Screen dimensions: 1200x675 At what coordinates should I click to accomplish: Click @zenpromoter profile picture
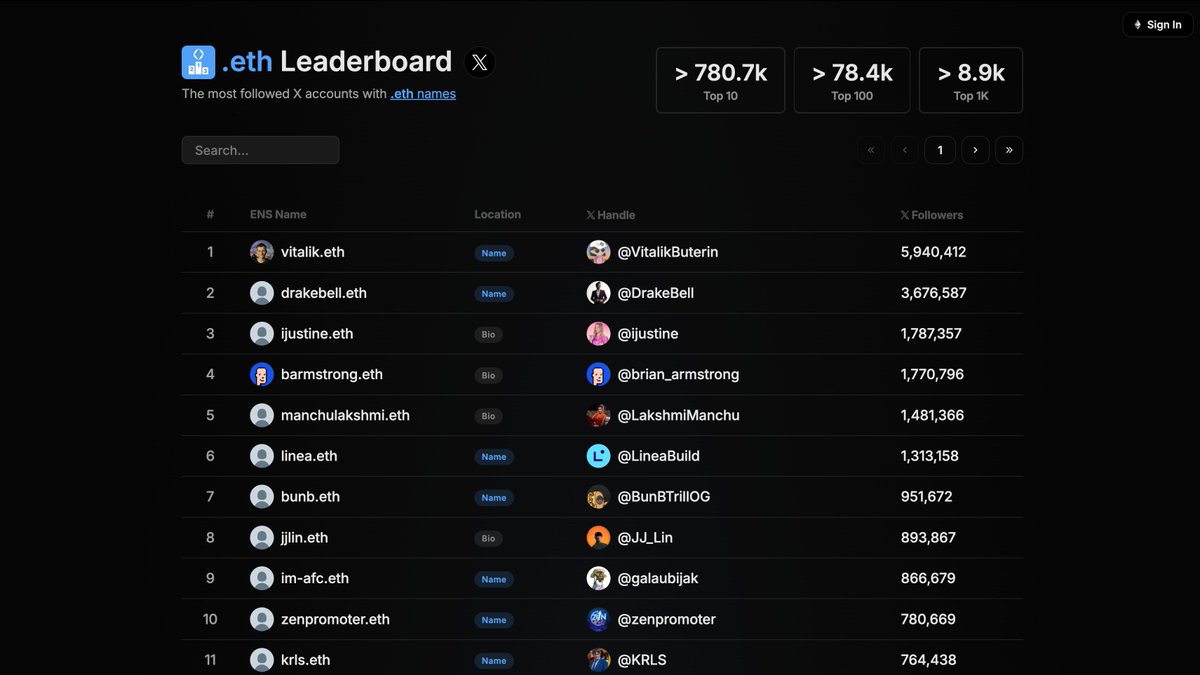(x=598, y=619)
